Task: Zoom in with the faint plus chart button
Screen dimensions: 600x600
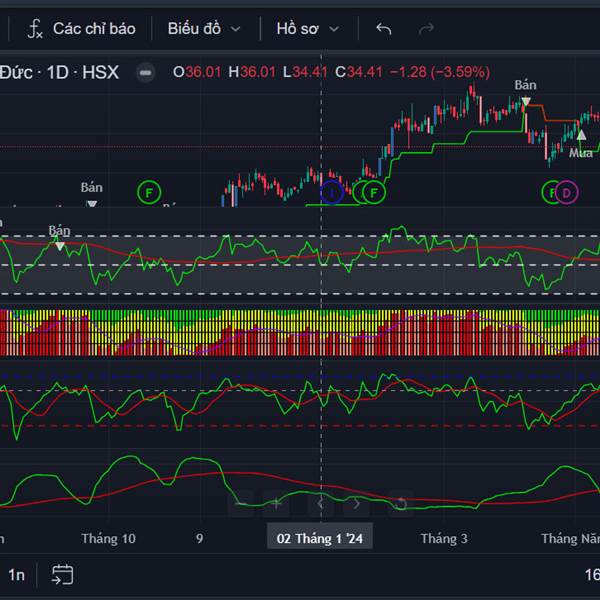Action: (276, 504)
